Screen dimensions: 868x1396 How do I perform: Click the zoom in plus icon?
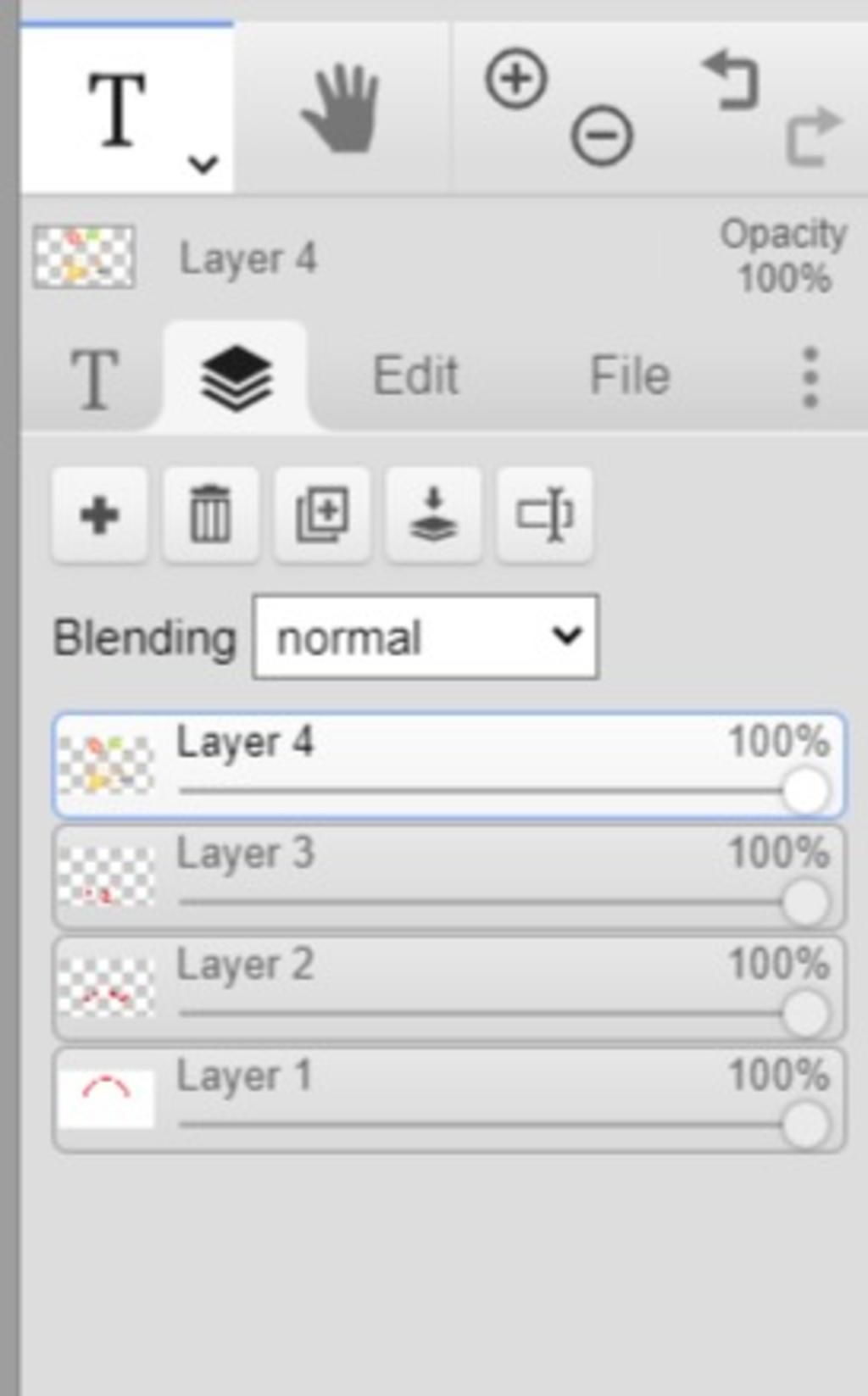tap(515, 79)
